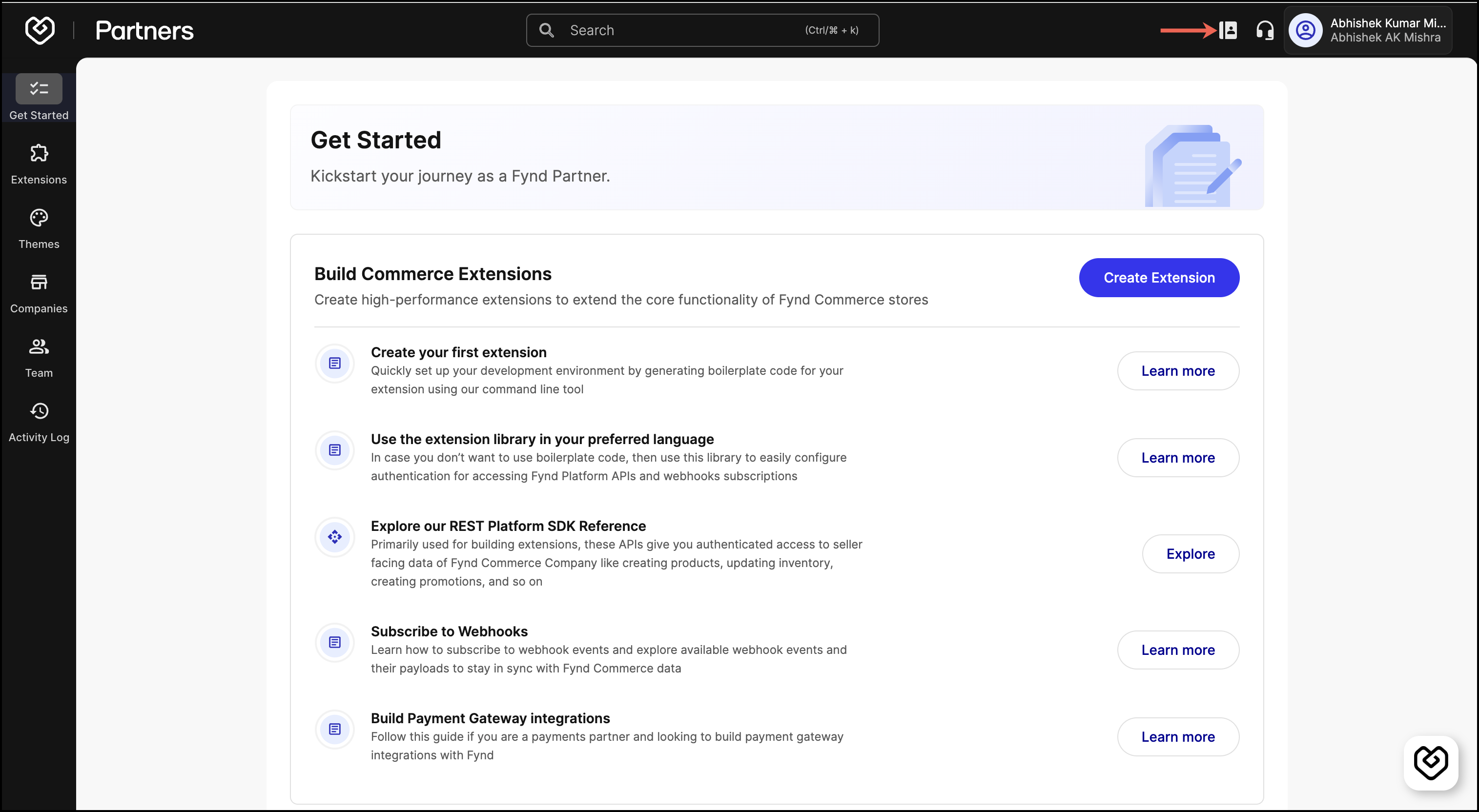1479x812 pixels.
Task: Open the Get Started sidebar icon
Action: pos(39,88)
